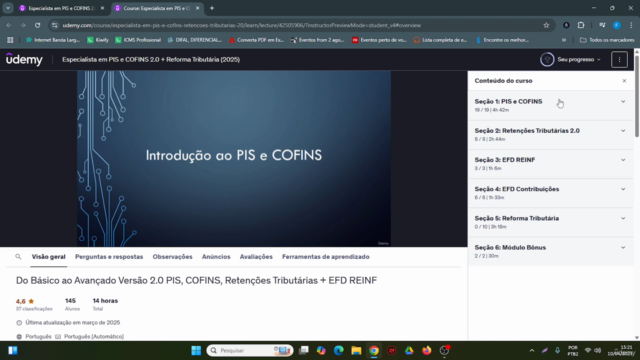Viewport: 640px width, 360px height.
Task: Click the Udemy logo
Action: (x=24, y=60)
